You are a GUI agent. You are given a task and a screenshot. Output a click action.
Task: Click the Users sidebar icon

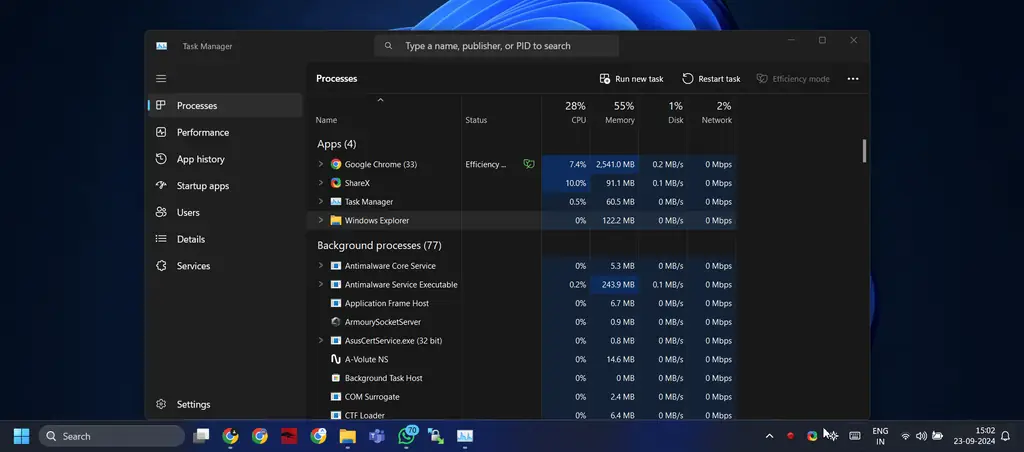coord(161,212)
